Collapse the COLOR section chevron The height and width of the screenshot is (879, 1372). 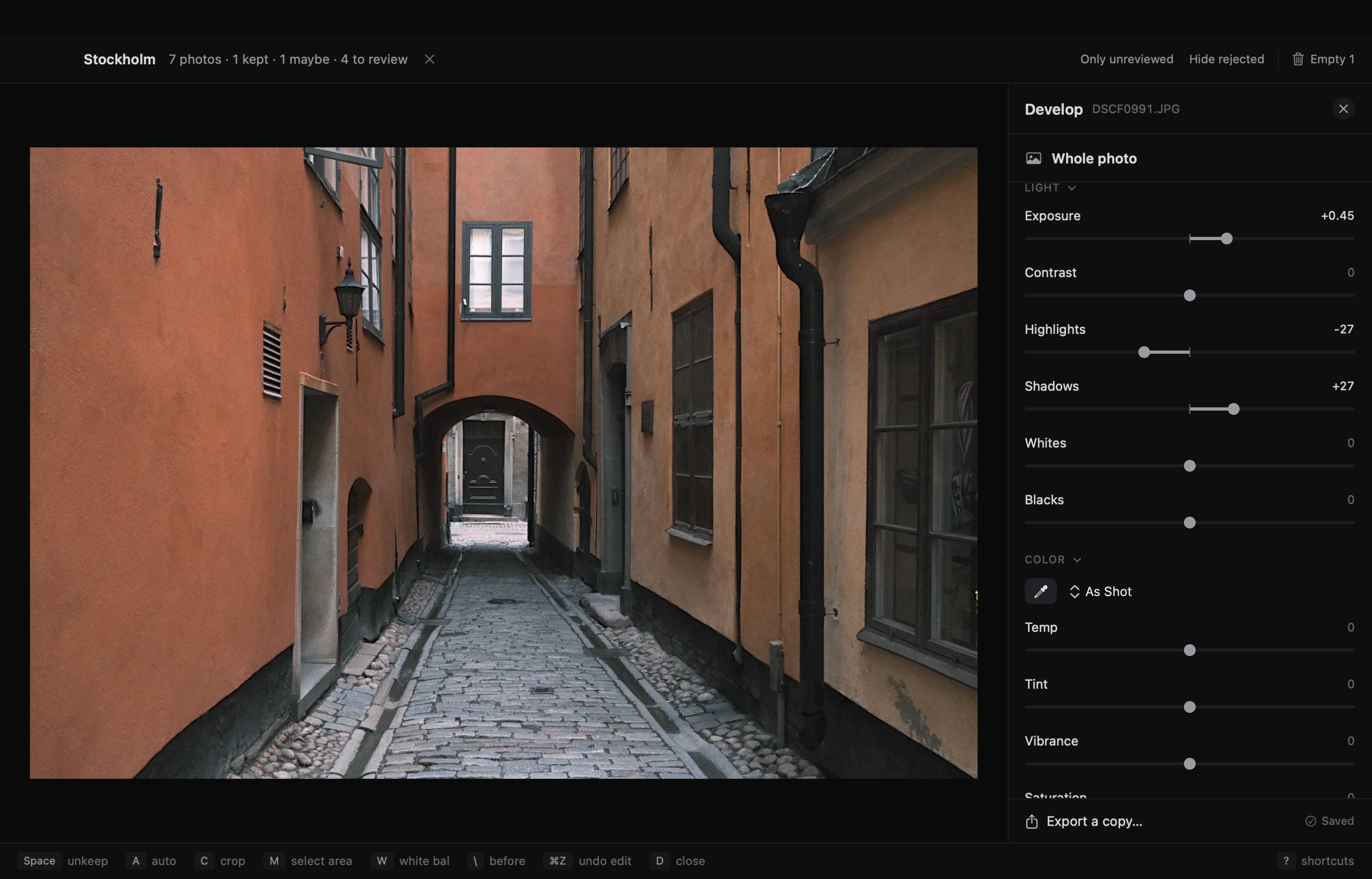1077,560
